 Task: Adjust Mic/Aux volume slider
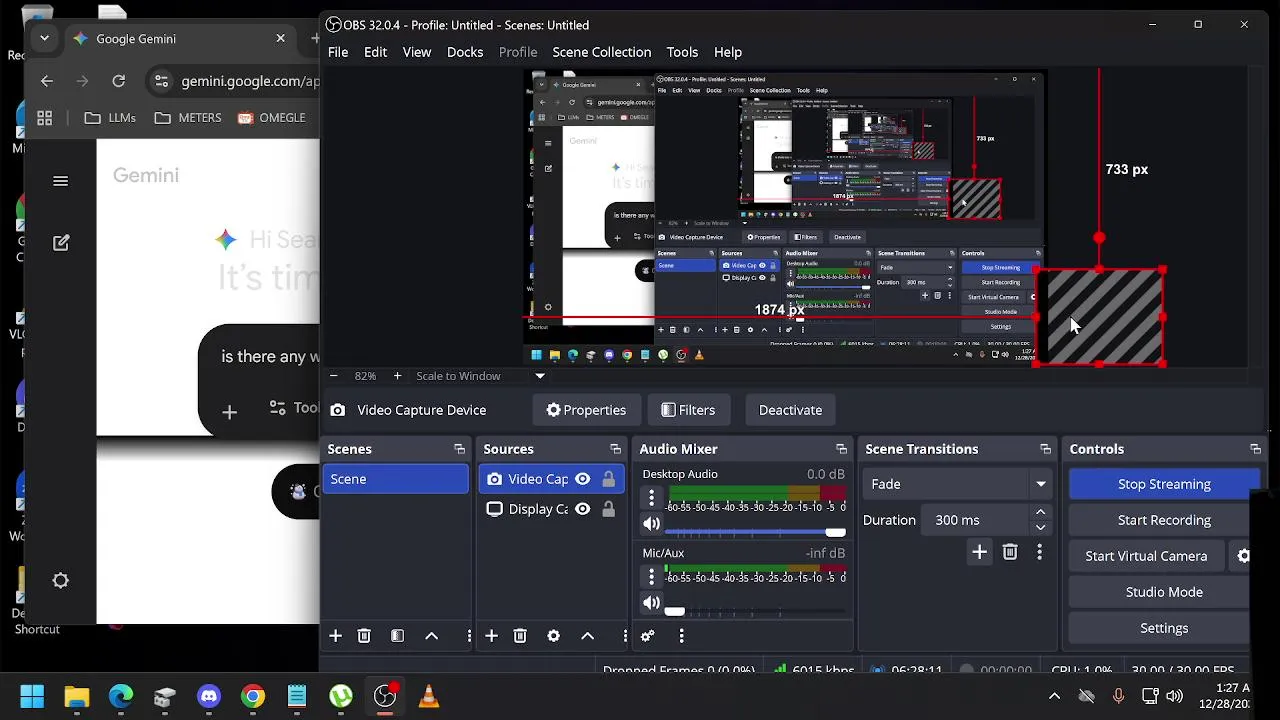(755, 612)
